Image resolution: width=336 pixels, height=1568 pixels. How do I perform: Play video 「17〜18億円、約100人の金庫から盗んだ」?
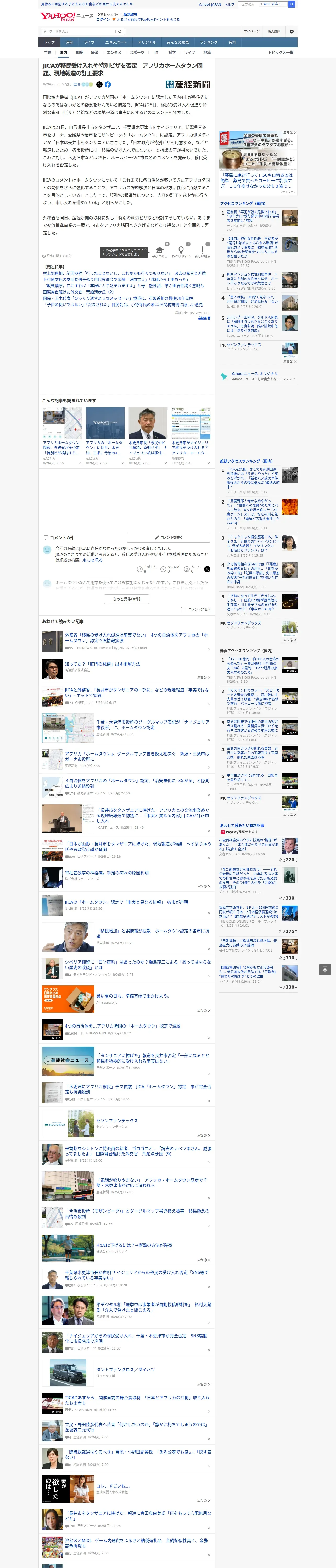tap(290, 665)
